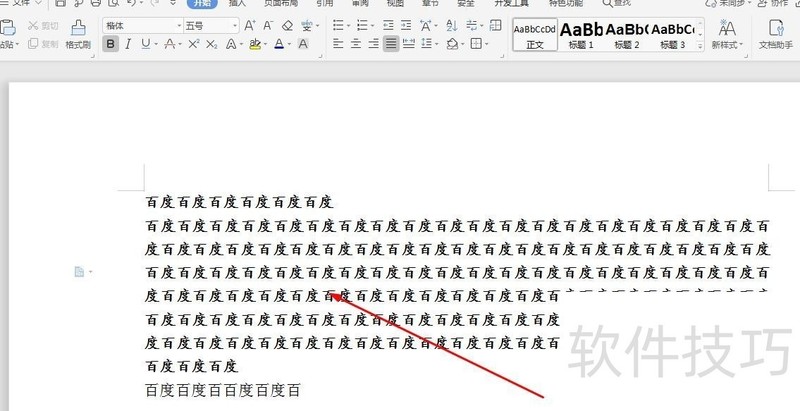Click the decrease indent icon
Image resolution: width=800 pixels, height=411 pixels.
point(388,25)
